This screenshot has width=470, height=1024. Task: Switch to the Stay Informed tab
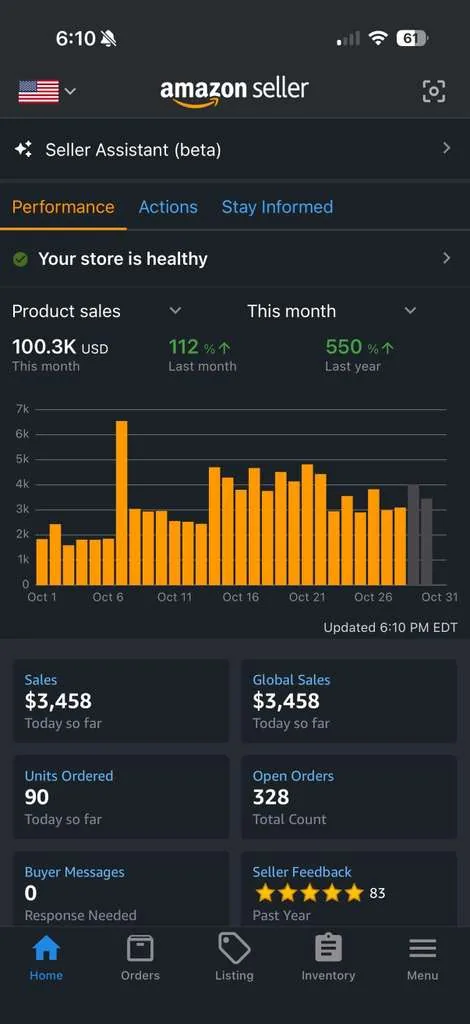(277, 207)
